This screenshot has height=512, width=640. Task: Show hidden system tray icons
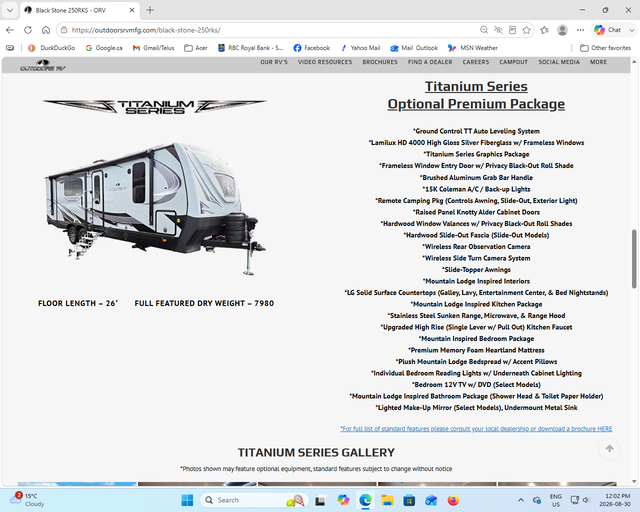521,500
